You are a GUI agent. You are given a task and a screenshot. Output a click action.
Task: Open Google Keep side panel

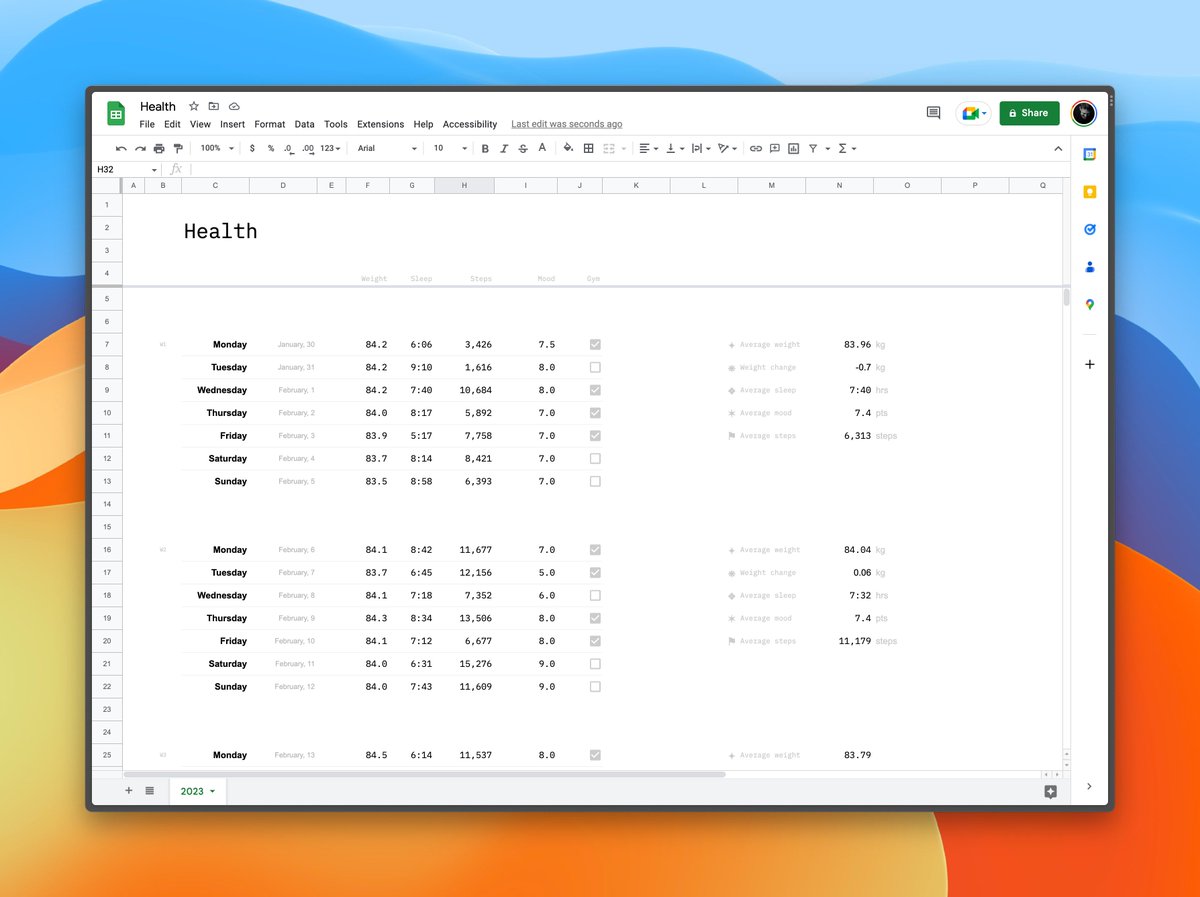1090,192
